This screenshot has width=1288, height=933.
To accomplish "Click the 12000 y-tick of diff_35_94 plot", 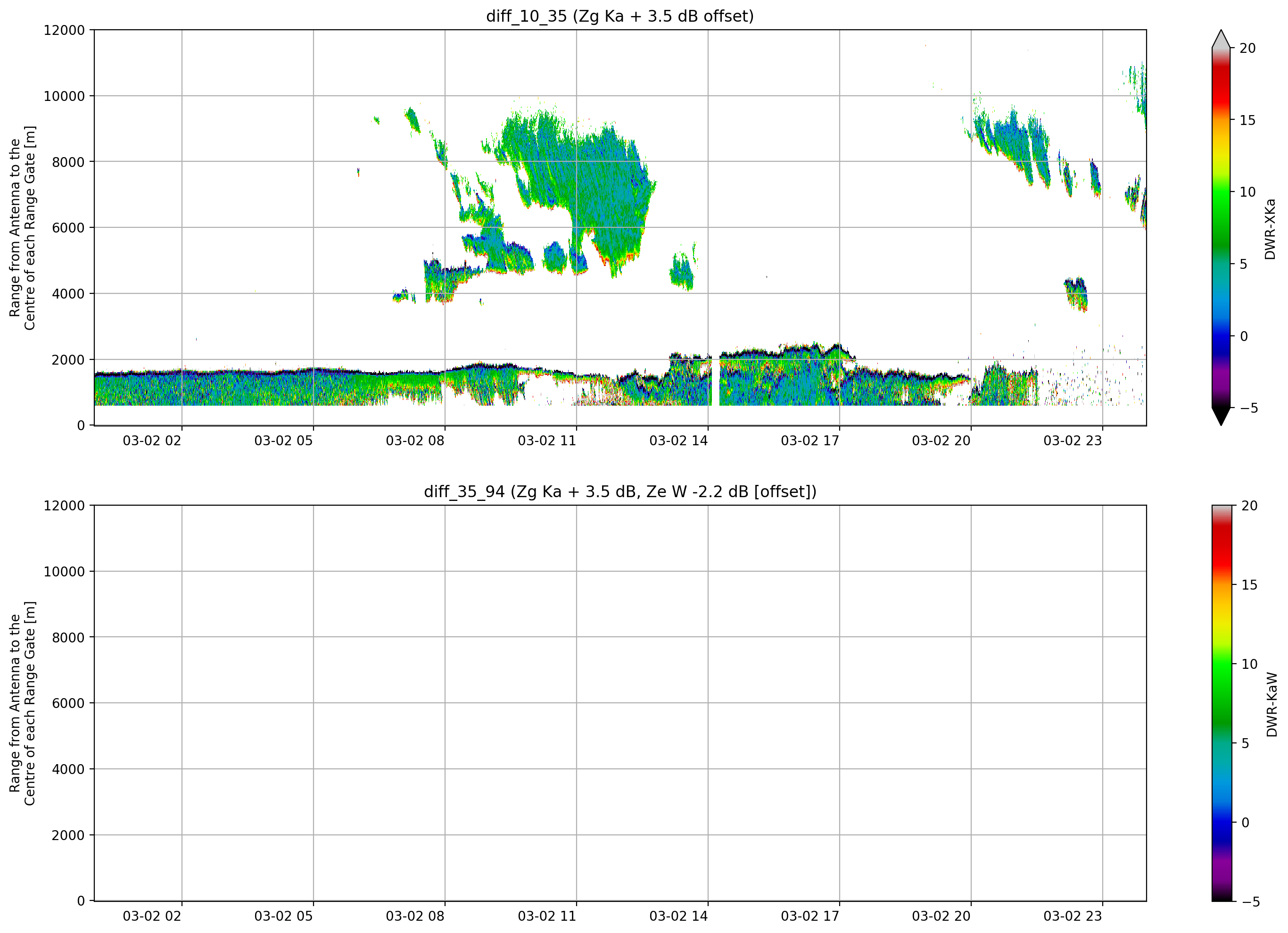I will [x=64, y=506].
